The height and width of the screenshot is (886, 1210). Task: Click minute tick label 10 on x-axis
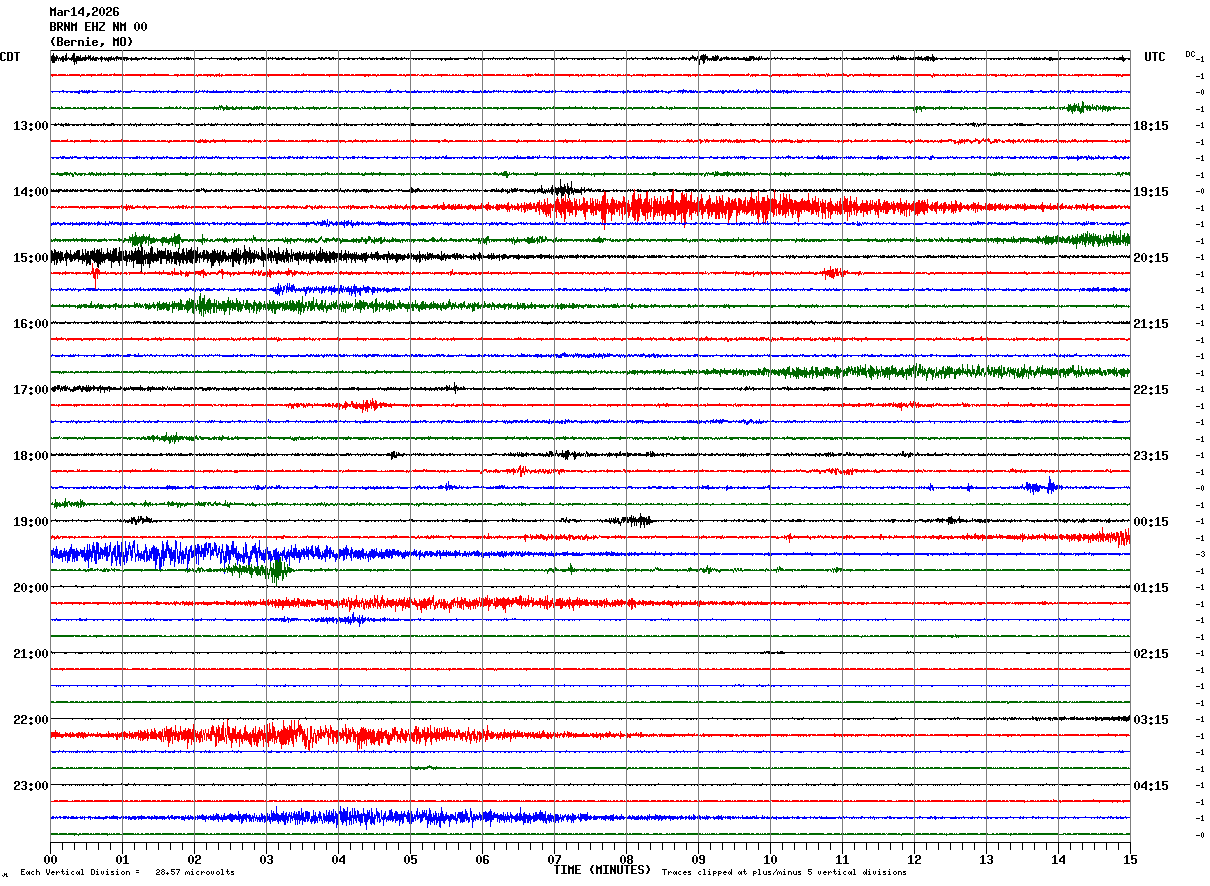pyautogui.click(x=770, y=860)
